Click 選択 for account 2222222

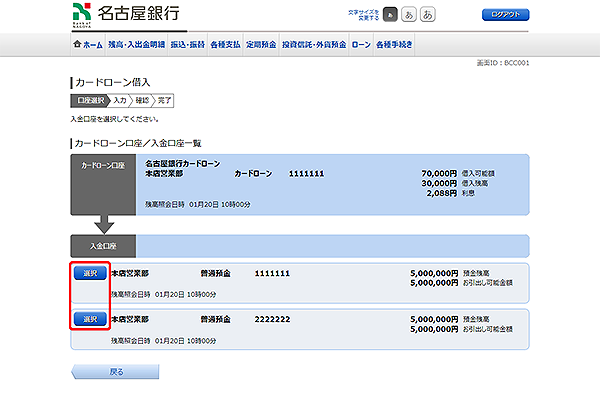[x=90, y=319]
